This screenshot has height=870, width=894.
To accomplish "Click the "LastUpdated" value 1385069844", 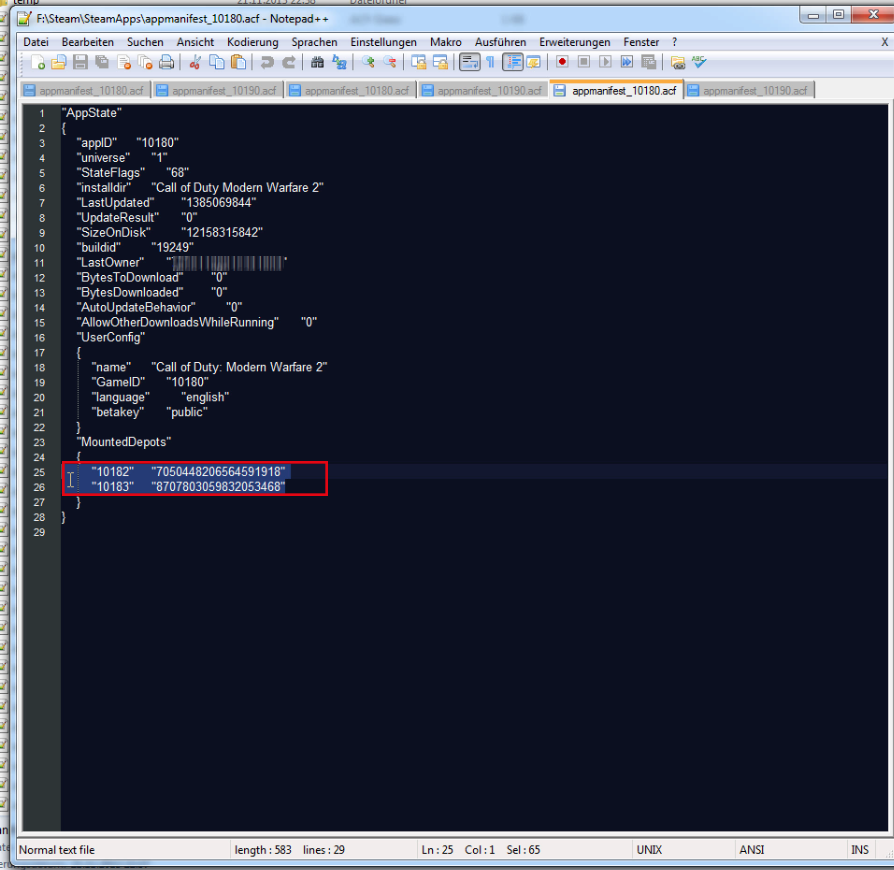I will (x=218, y=202).
